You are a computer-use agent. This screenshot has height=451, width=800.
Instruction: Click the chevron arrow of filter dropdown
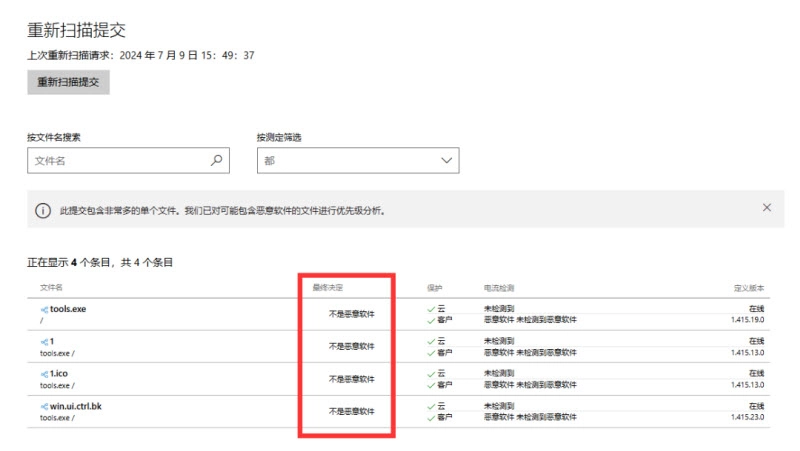pyautogui.click(x=446, y=160)
